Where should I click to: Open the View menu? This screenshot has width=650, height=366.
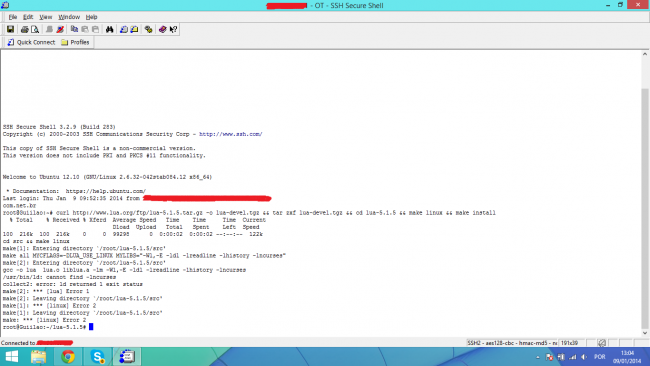click(x=46, y=17)
